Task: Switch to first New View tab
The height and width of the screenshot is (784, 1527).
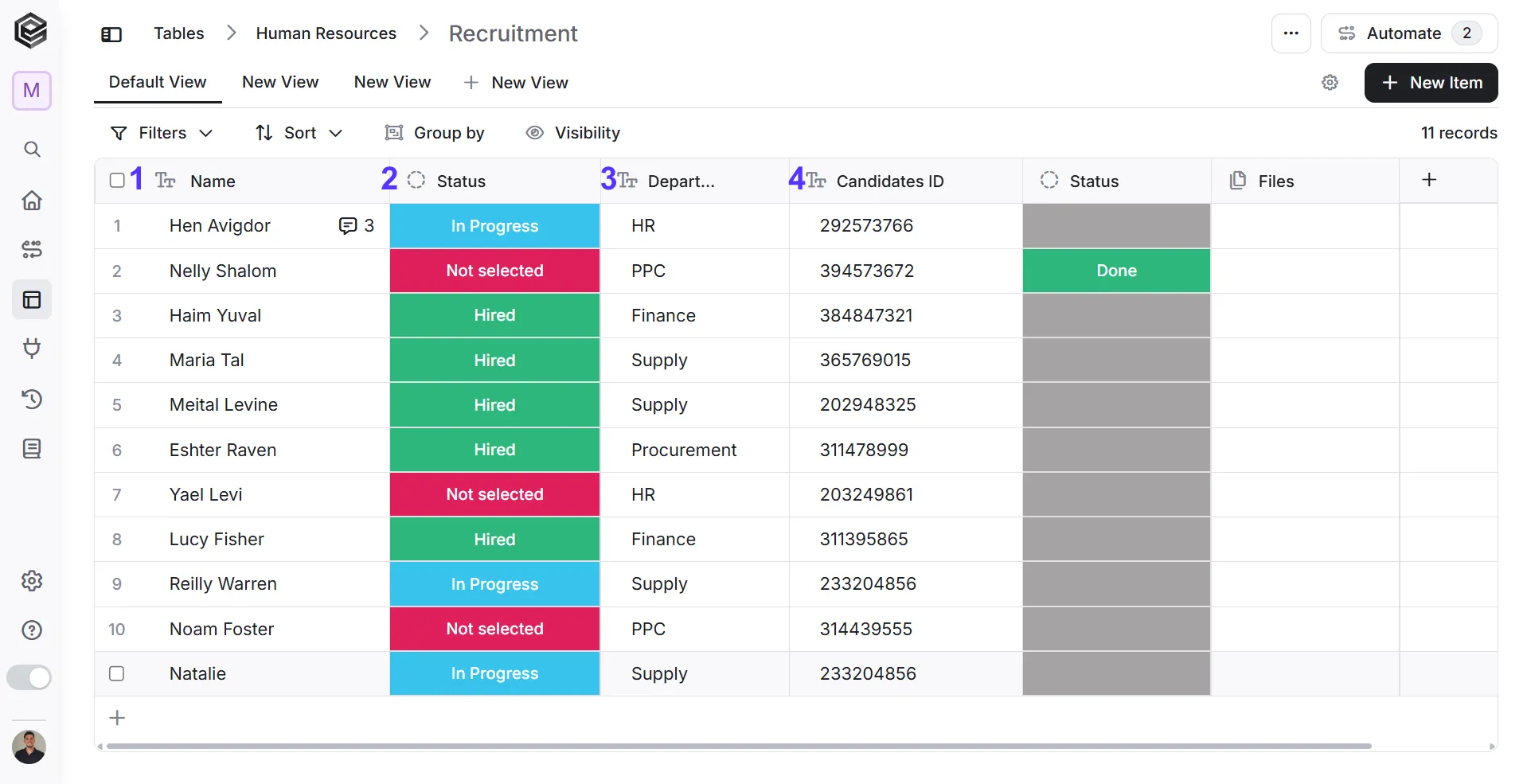Action: pos(280,82)
